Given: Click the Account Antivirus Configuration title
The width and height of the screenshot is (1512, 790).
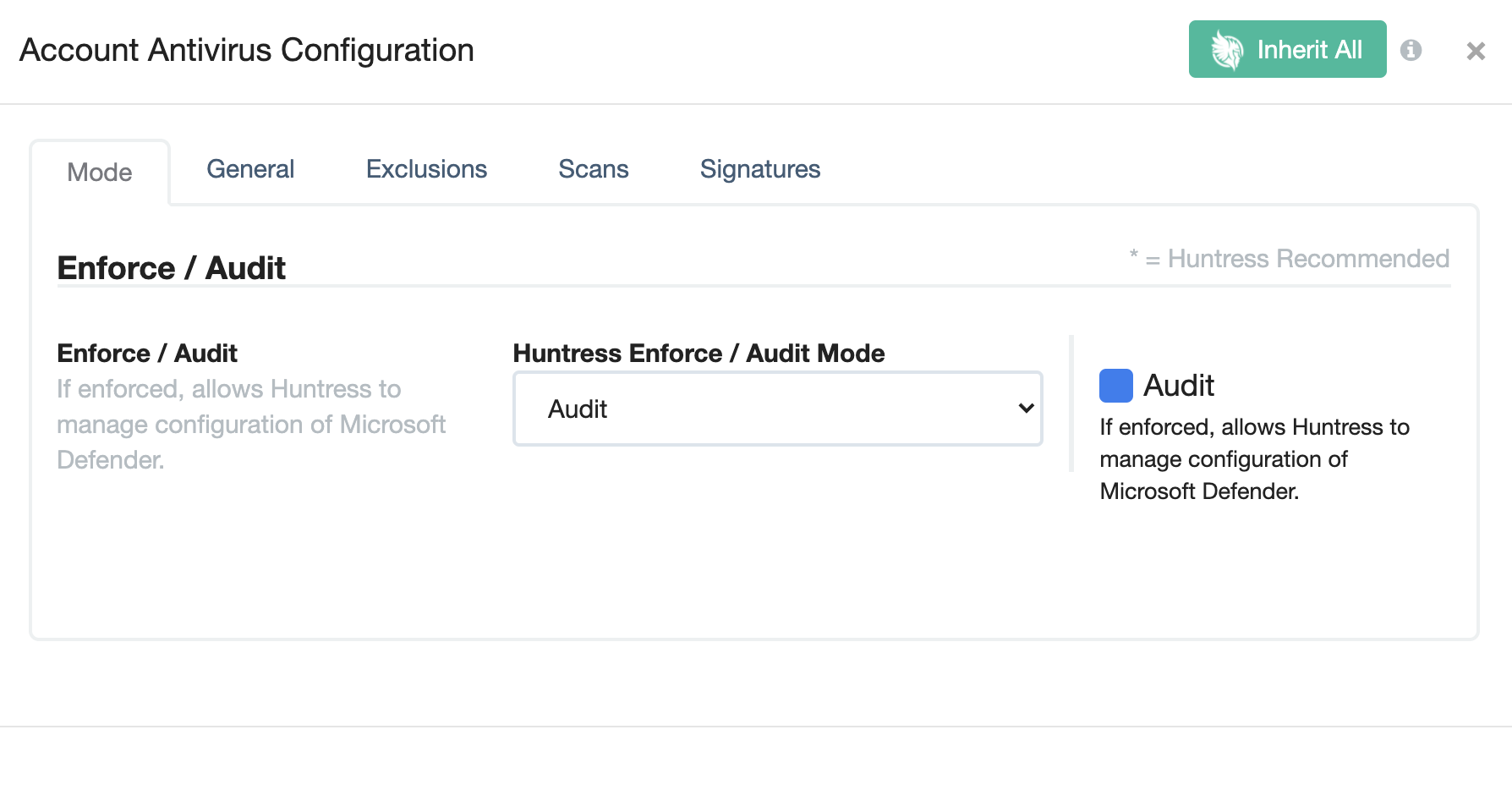Looking at the screenshot, I should click(x=247, y=50).
